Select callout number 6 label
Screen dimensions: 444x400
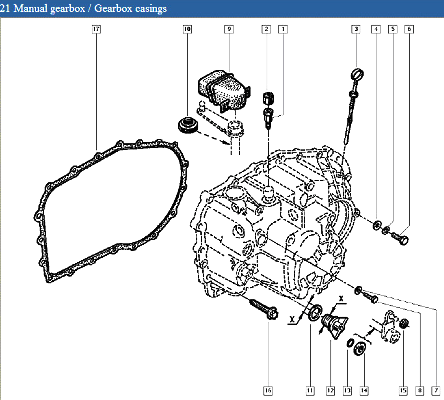409,29
